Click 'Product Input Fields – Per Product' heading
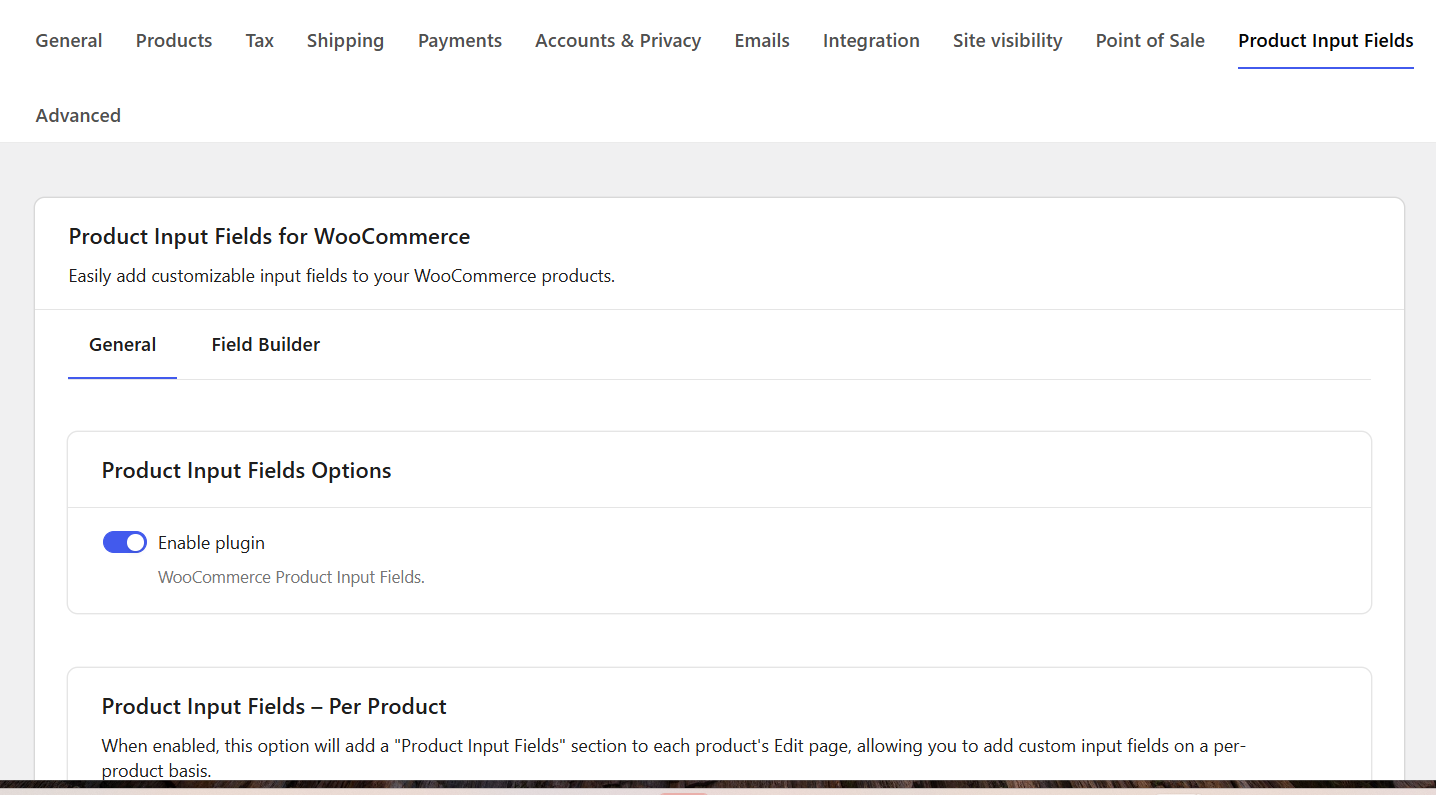The width and height of the screenshot is (1436, 795). pos(274,707)
